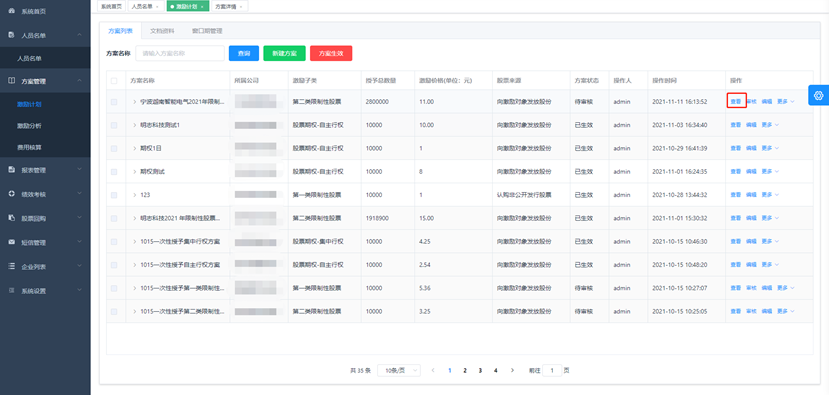Expand the row 期权1日
829x395 pixels.
134,149
